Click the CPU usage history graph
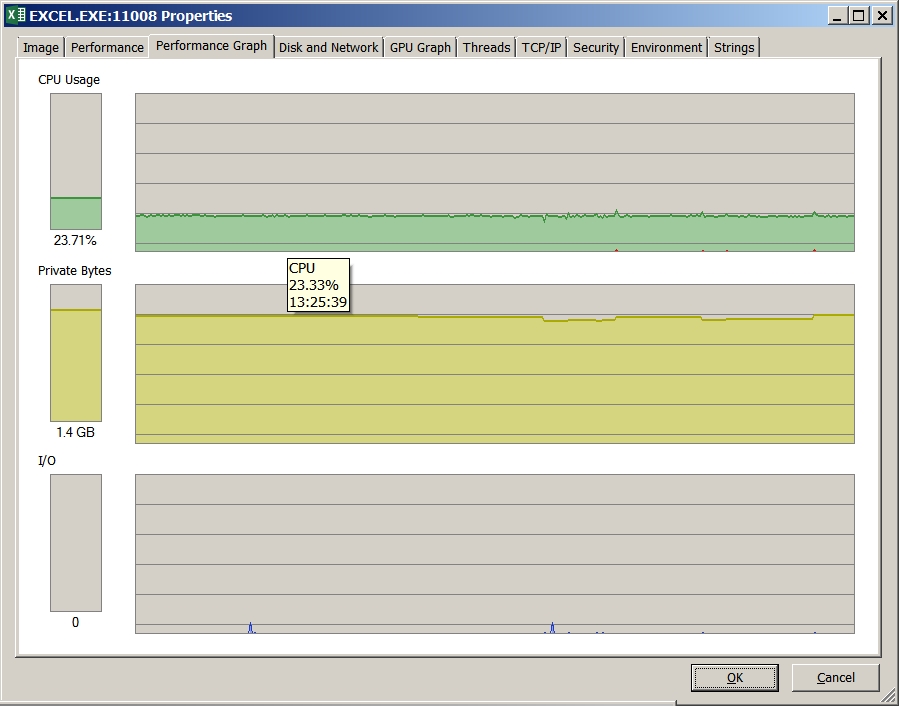The image size is (899, 706). [x=495, y=172]
